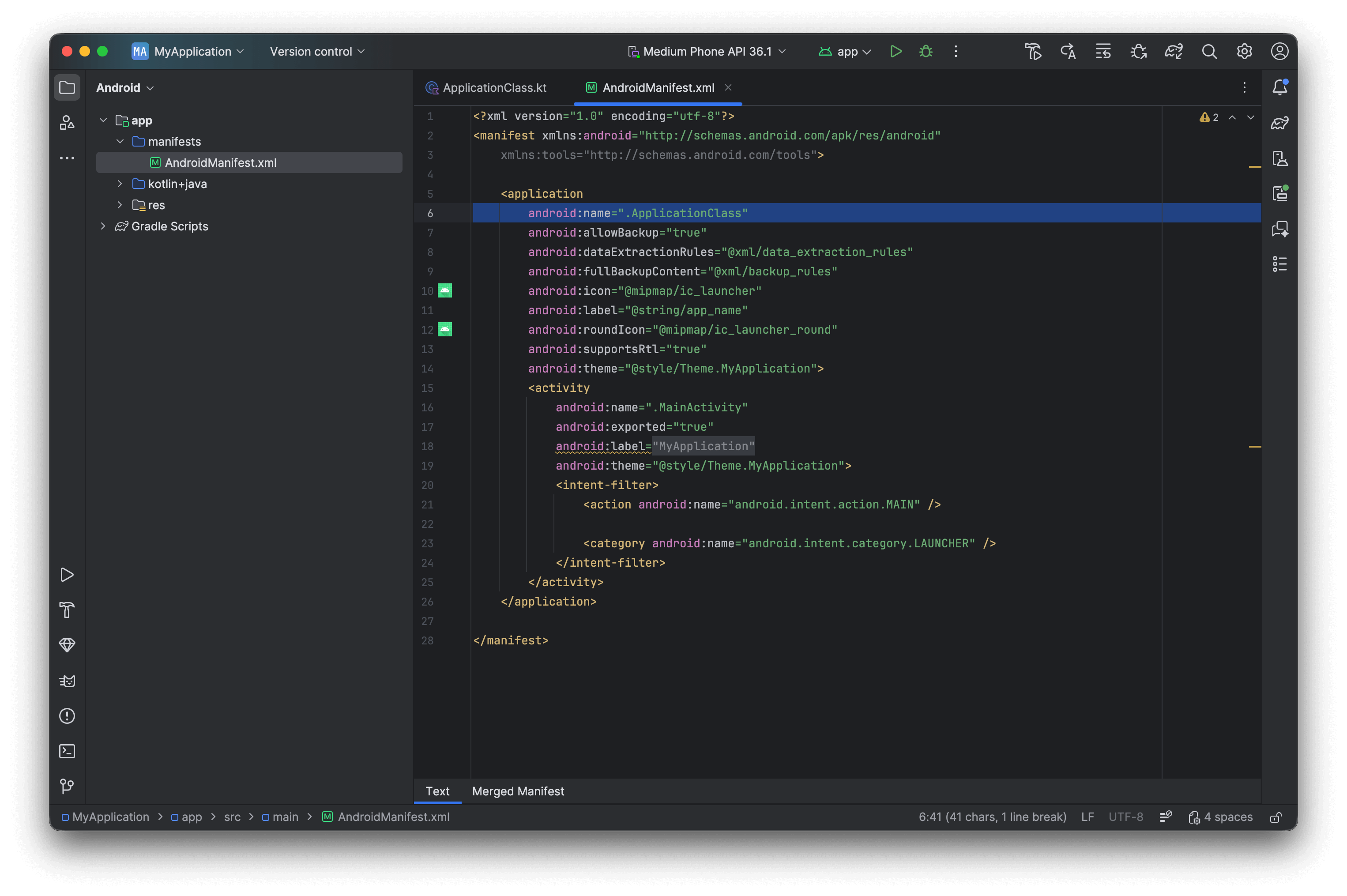This screenshot has height=896, width=1347.
Task: Open Resource Manager in the left sidebar
Action: pos(67,122)
